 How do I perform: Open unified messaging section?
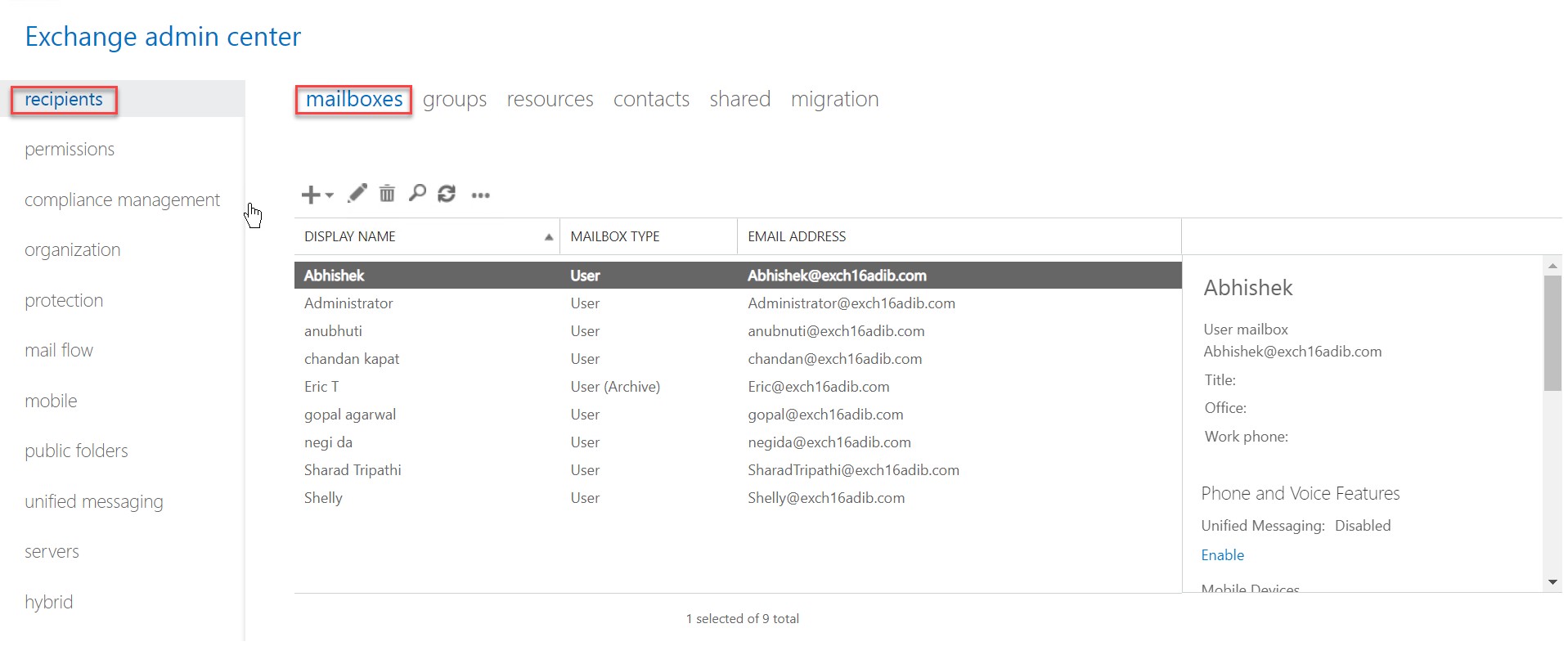click(94, 502)
